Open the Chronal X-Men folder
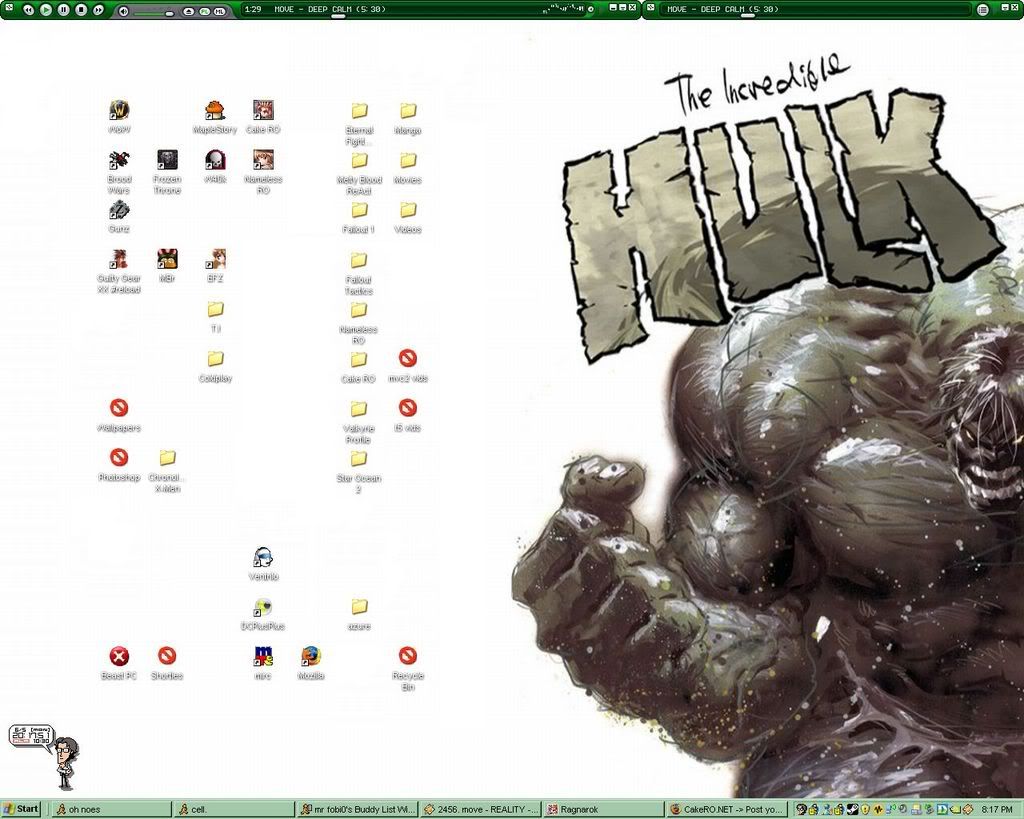 click(167, 471)
